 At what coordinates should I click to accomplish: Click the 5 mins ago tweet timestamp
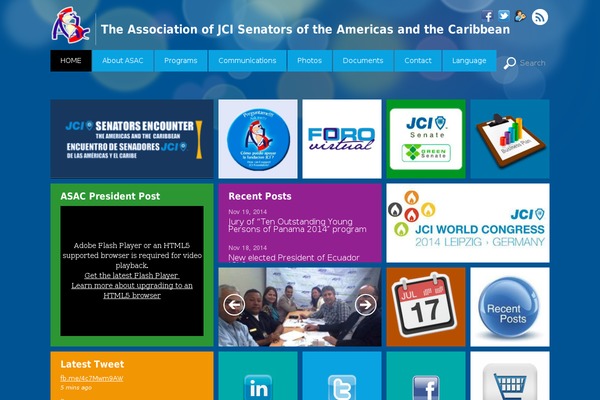click(76, 387)
